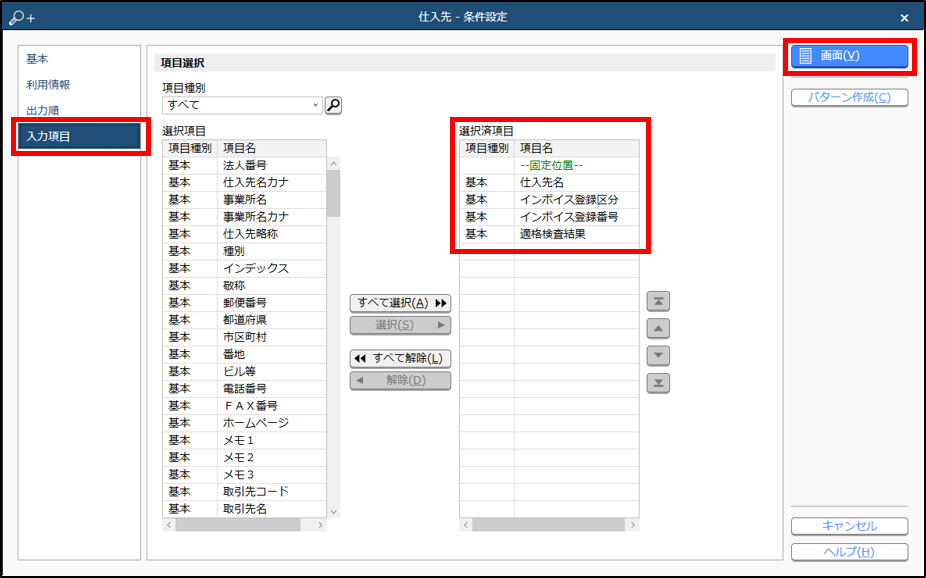
Task: Select インデックス row in list
Action: pos(244,268)
